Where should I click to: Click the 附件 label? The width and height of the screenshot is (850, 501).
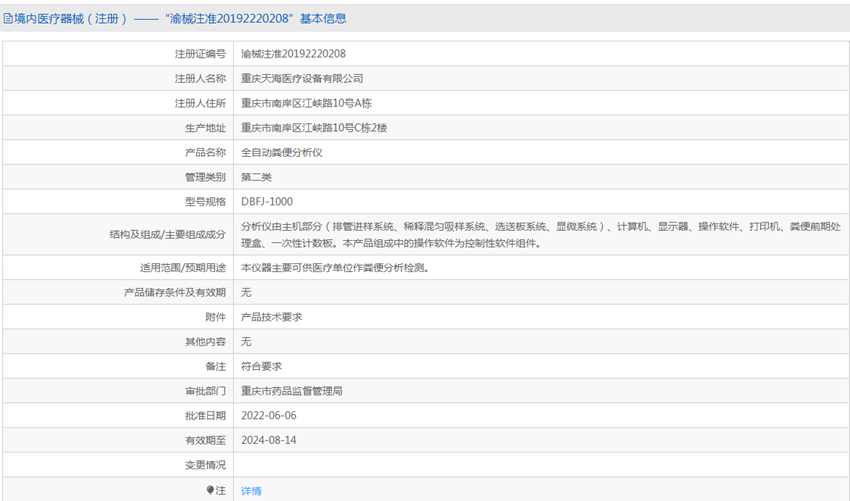(x=216, y=317)
